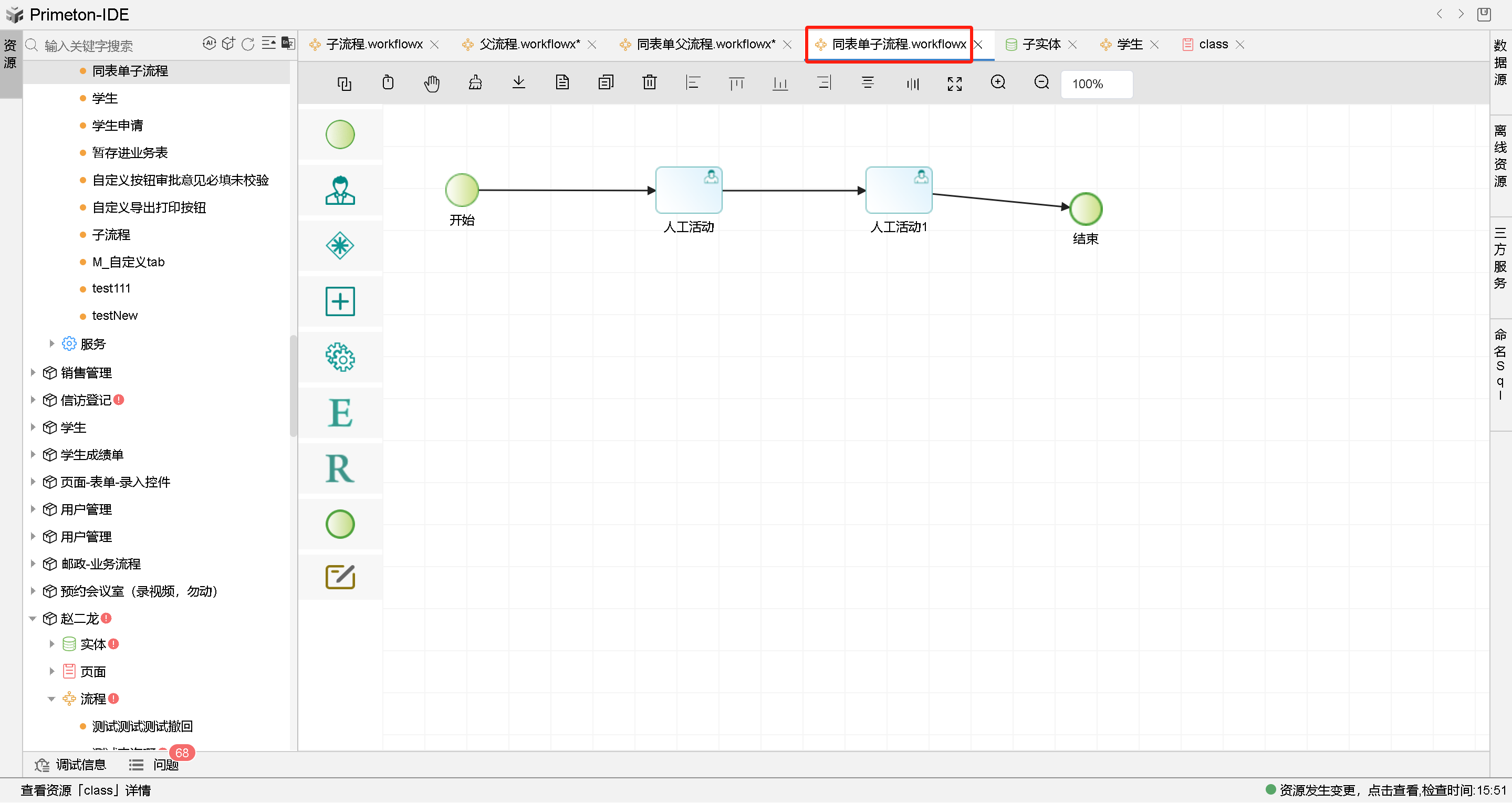
Task: Expand the 服务 folder node
Action: [51, 343]
